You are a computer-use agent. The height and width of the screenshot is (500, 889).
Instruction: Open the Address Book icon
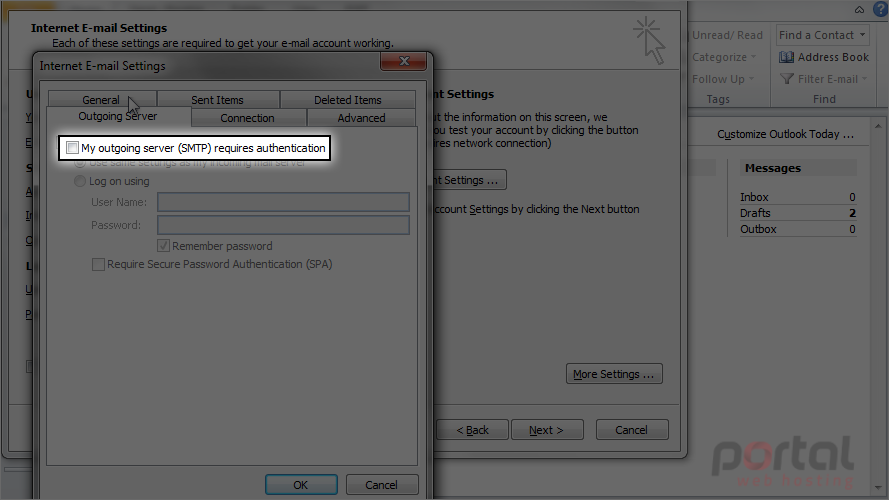pyautogui.click(x=786, y=57)
